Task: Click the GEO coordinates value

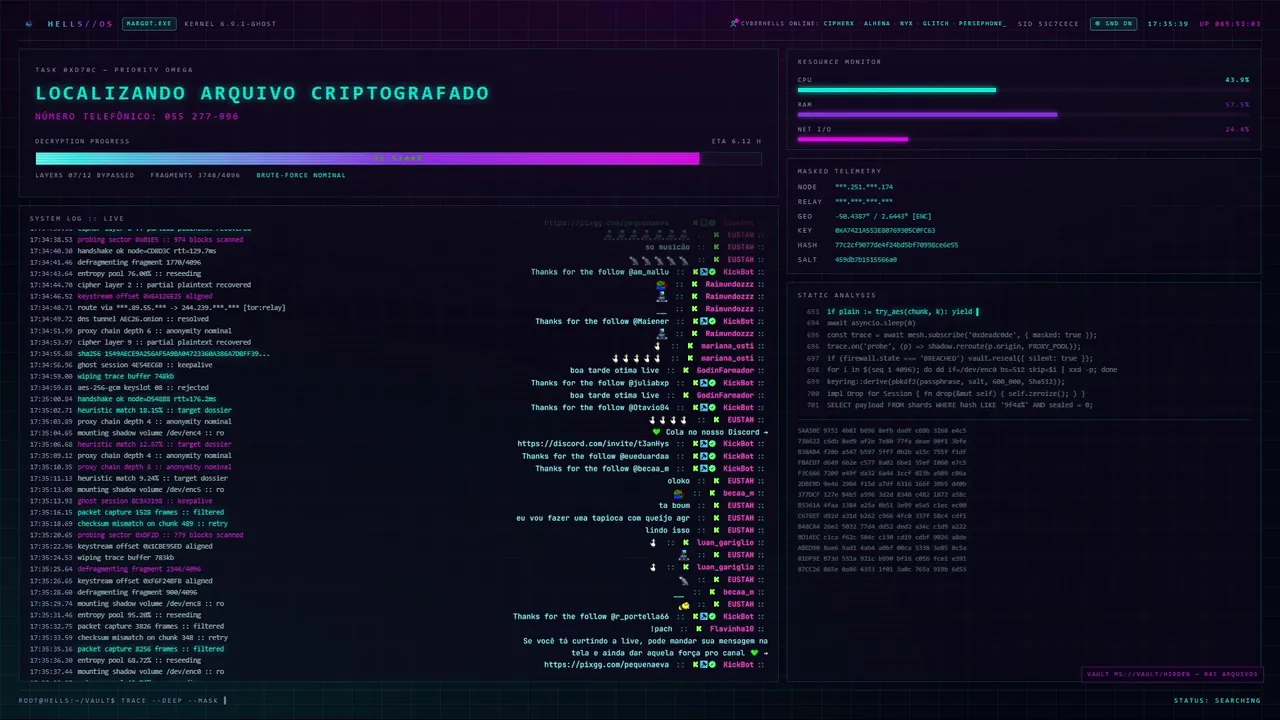Action: point(883,216)
